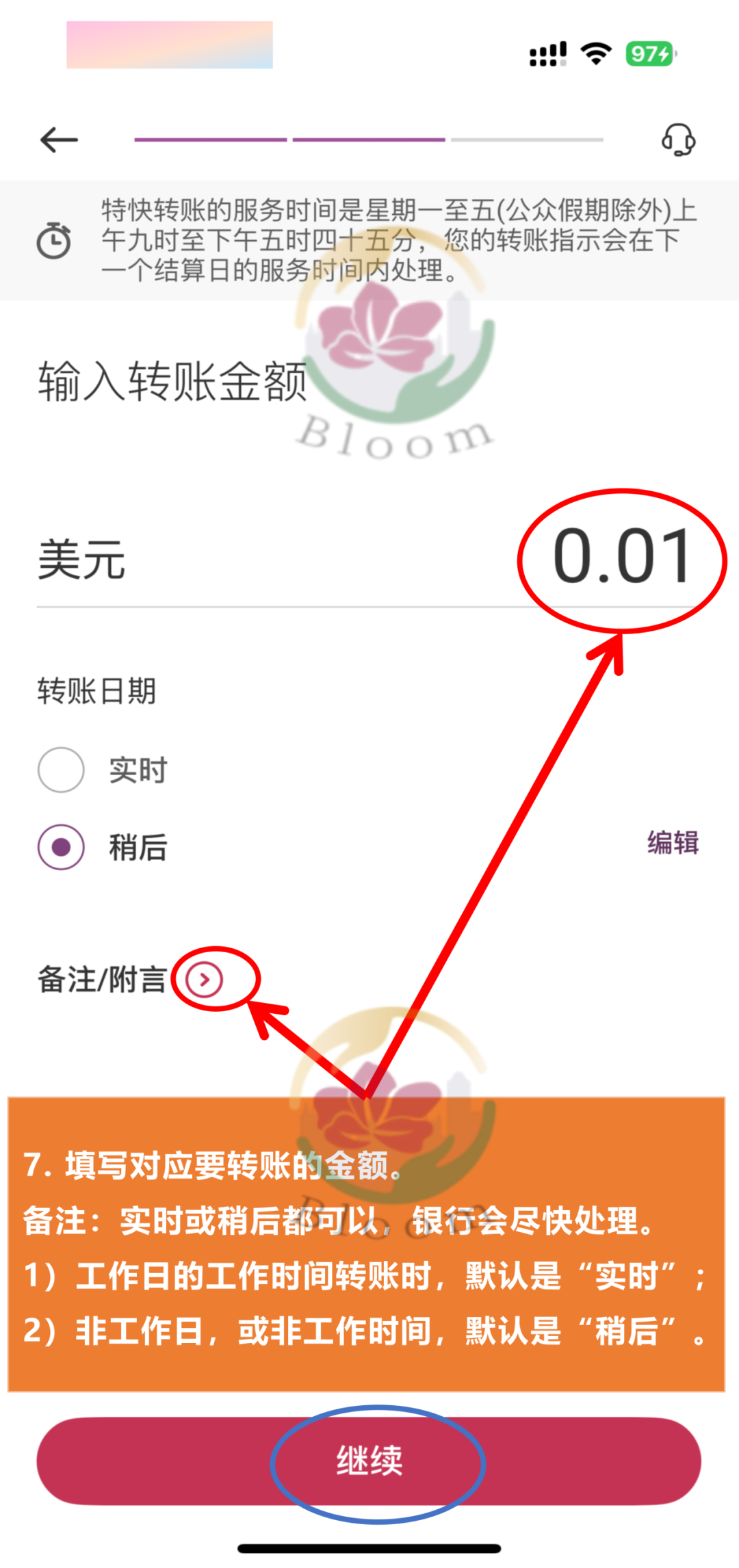739x1568 pixels.
Task: Tap the battery indicator showing 97
Action: (x=651, y=54)
